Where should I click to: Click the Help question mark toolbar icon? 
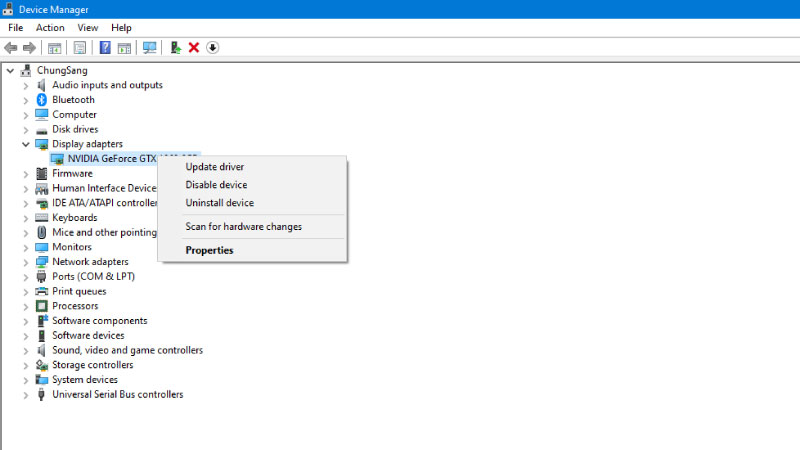[105, 48]
